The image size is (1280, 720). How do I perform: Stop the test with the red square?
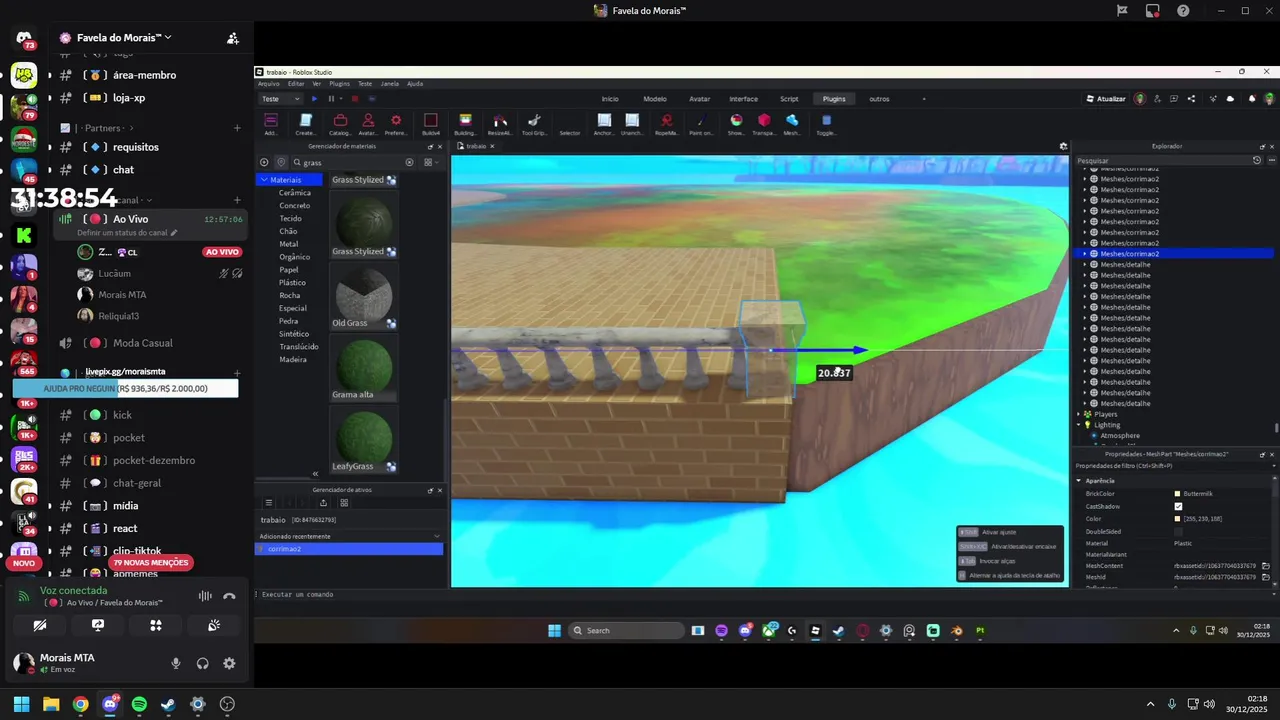(x=355, y=99)
